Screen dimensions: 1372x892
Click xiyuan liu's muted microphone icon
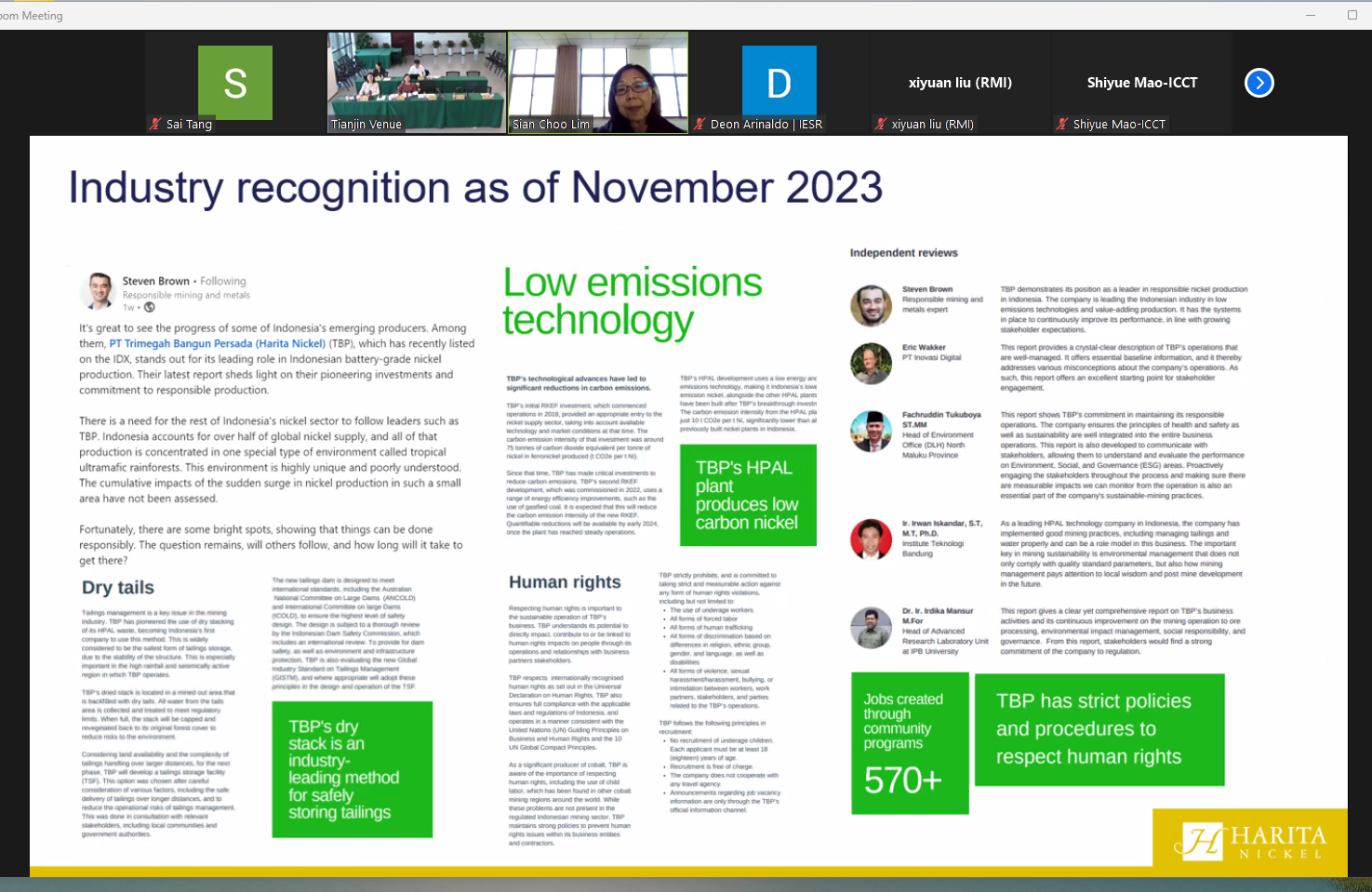tap(881, 125)
